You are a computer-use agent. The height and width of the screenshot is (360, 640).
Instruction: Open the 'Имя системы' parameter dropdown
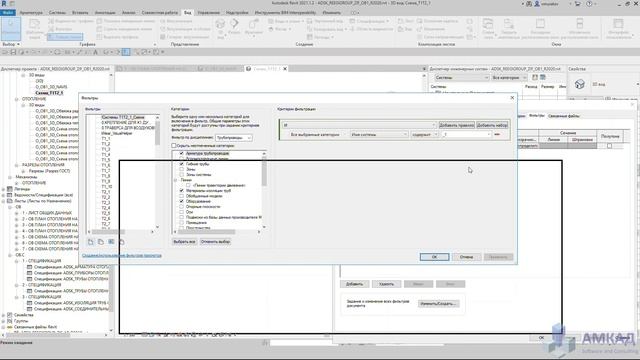tap(379, 134)
